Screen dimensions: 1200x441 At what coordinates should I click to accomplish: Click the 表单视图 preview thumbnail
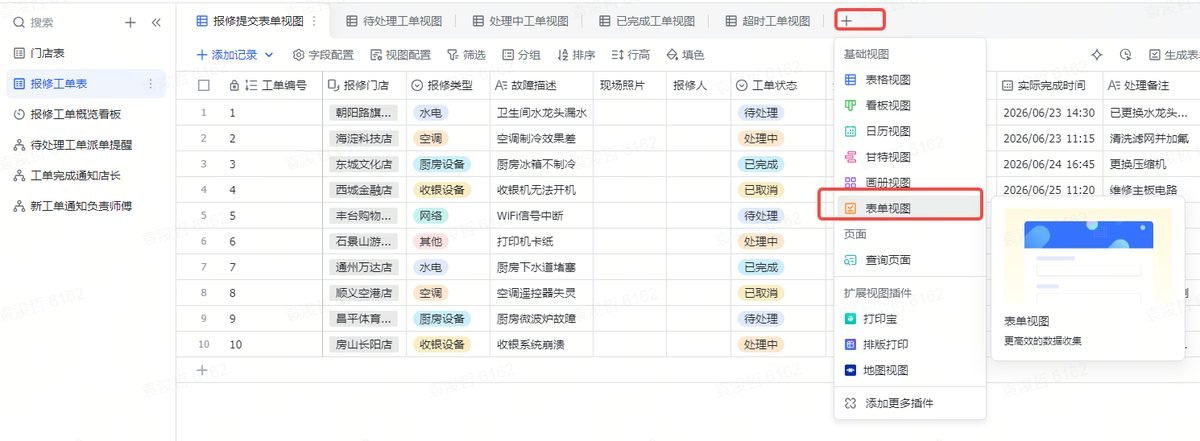click(x=1086, y=254)
